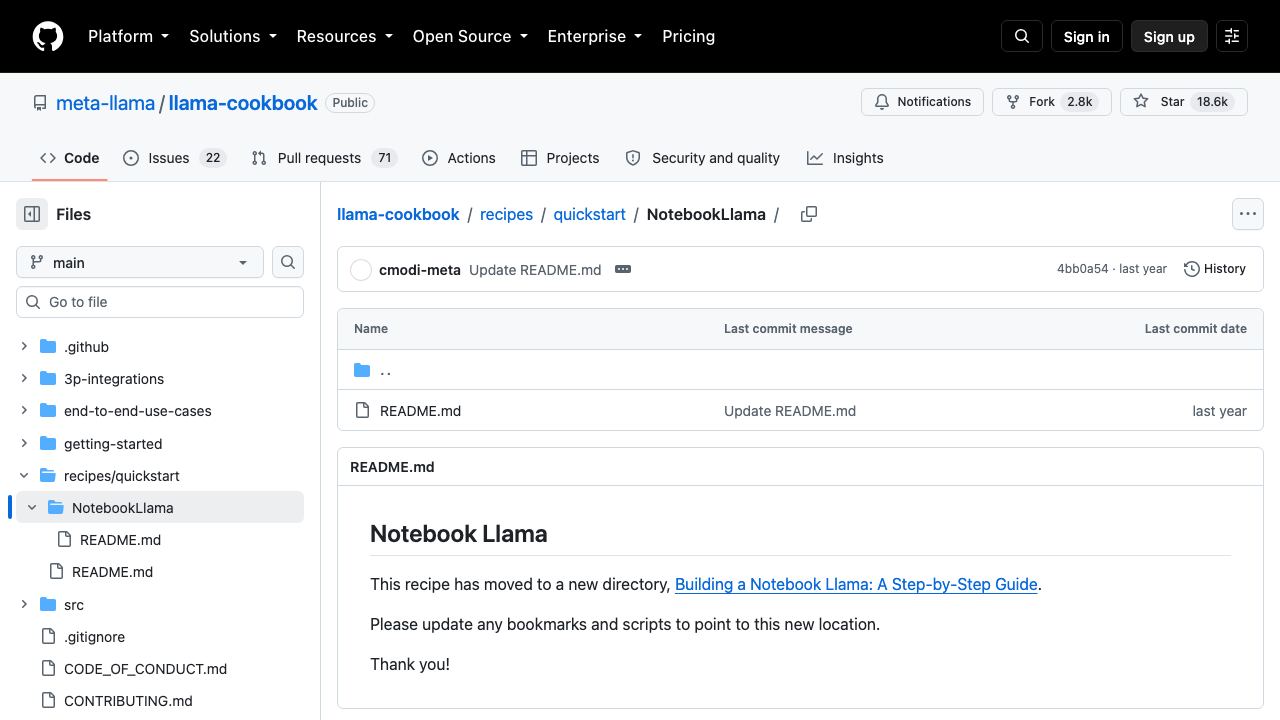The width and height of the screenshot is (1280, 720).
Task: Open the meta-llama organization link
Action: click(105, 103)
